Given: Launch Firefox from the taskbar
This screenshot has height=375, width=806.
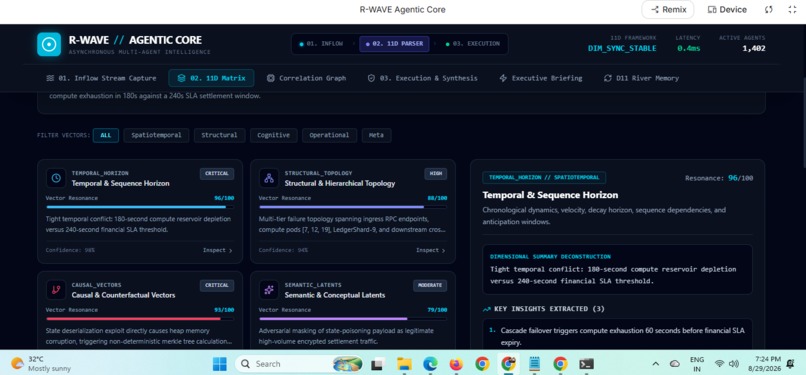Looking at the screenshot, I should [x=456, y=364].
